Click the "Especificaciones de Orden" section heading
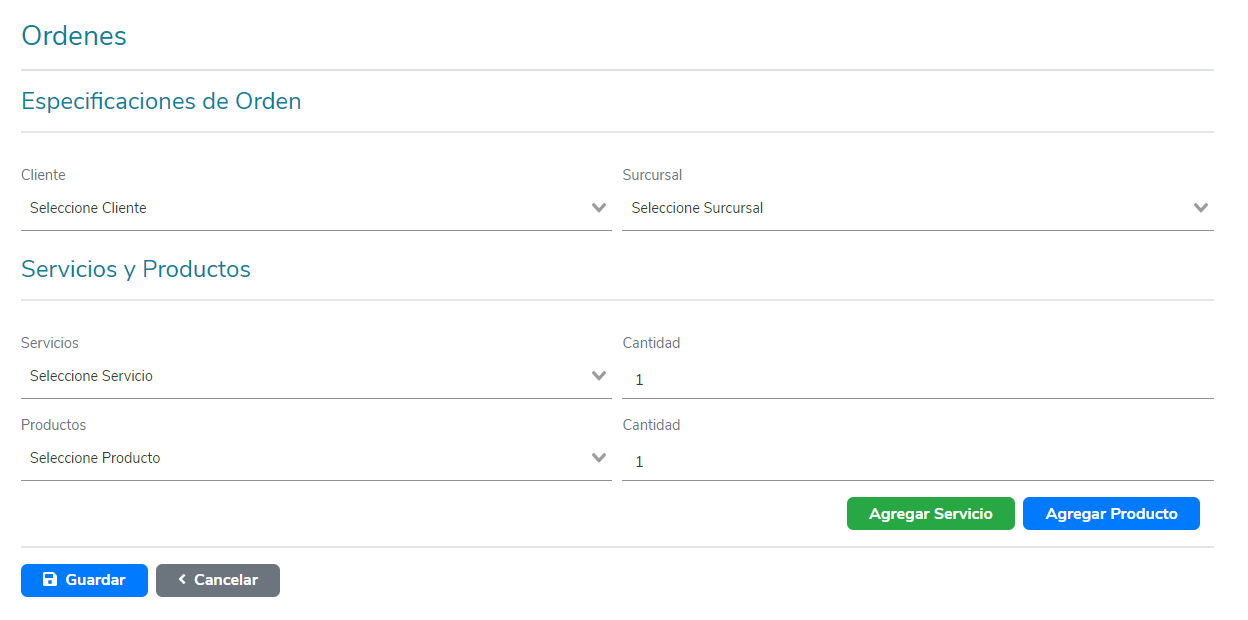 tap(161, 101)
